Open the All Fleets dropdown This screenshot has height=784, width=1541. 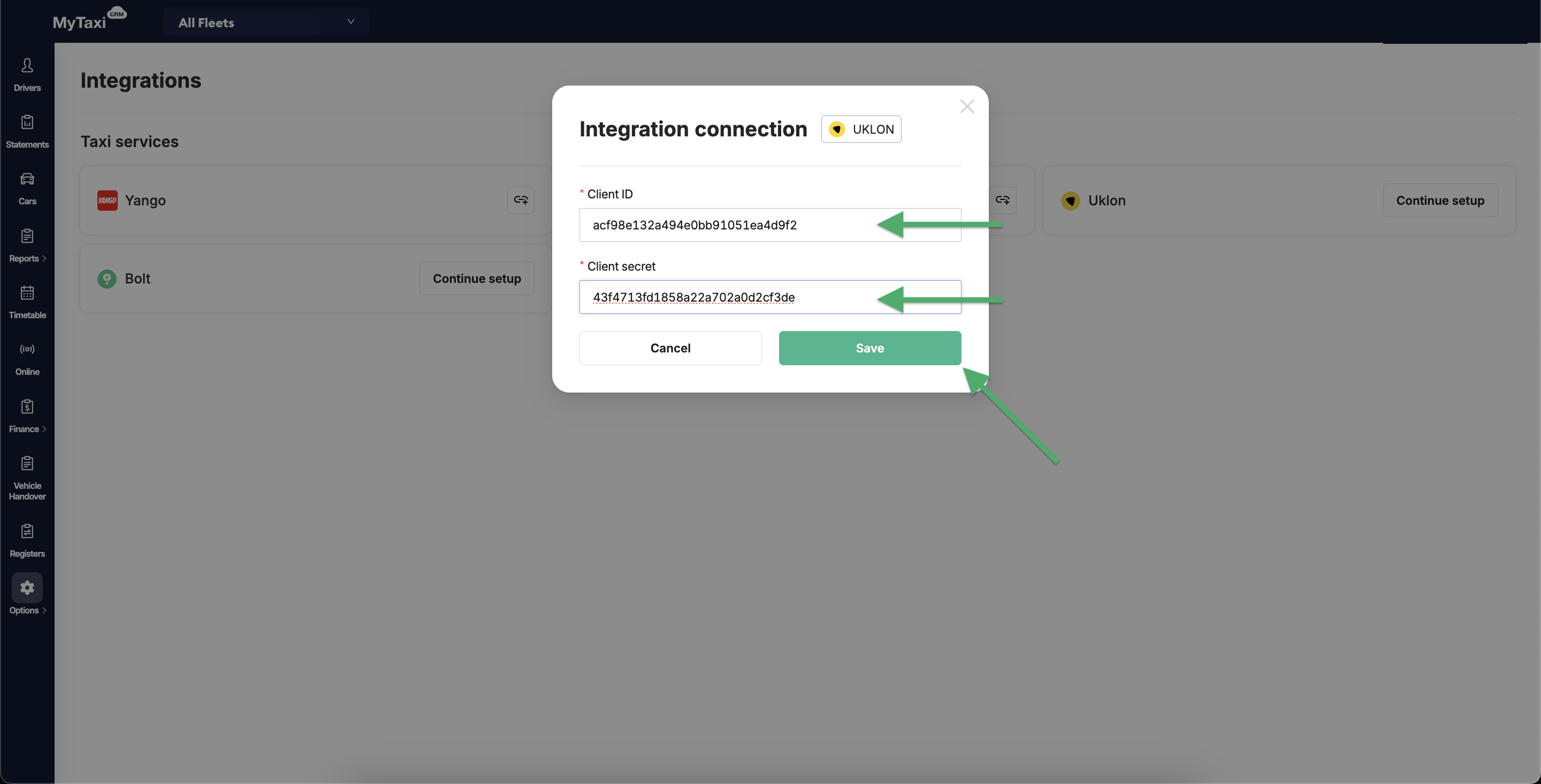click(266, 22)
